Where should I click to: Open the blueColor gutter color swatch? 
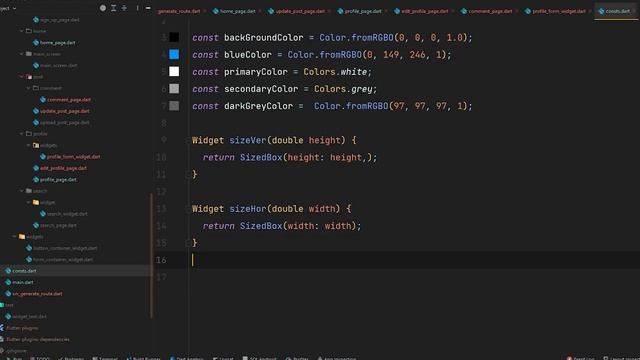[174, 54]
